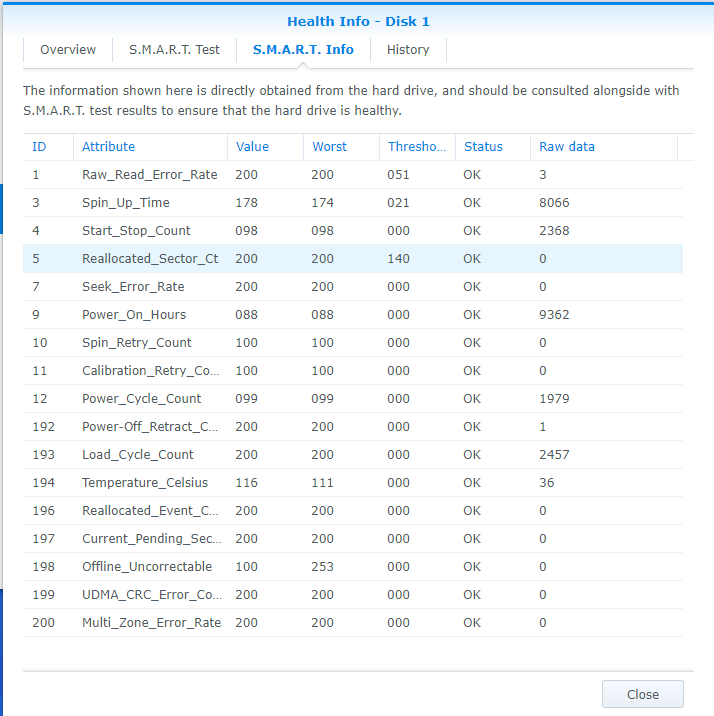Click threshold value 021
The image size is (714, 716).
point(398,202)
